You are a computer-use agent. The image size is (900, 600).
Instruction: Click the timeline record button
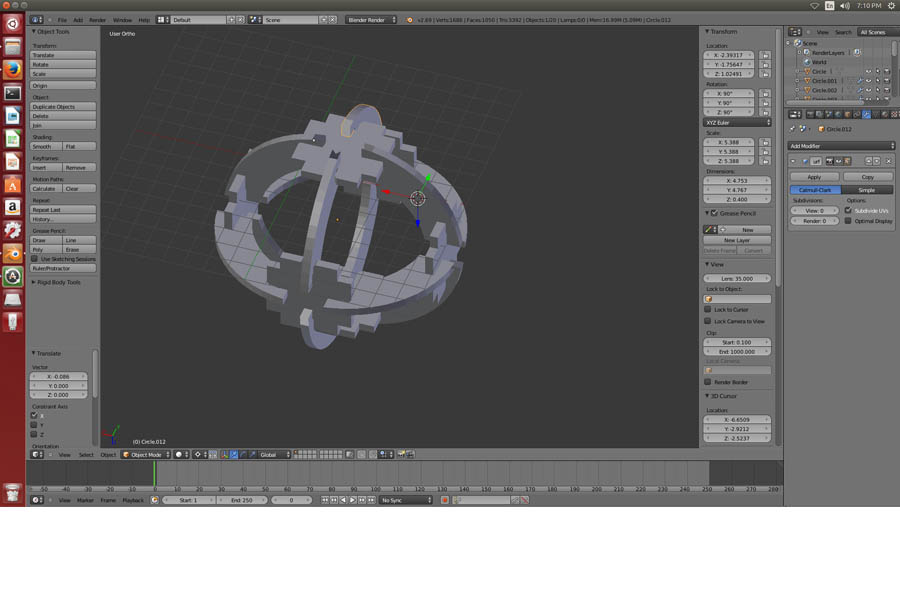point(445,500)
